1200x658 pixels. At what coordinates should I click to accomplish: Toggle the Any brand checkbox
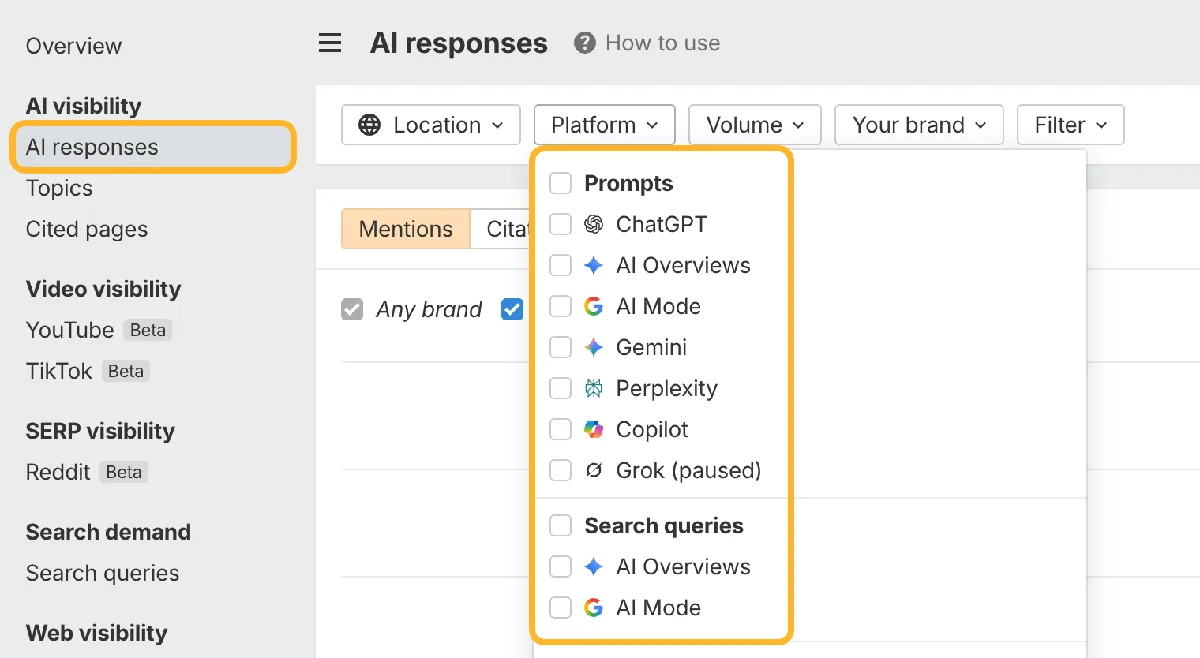click(352, 310)
